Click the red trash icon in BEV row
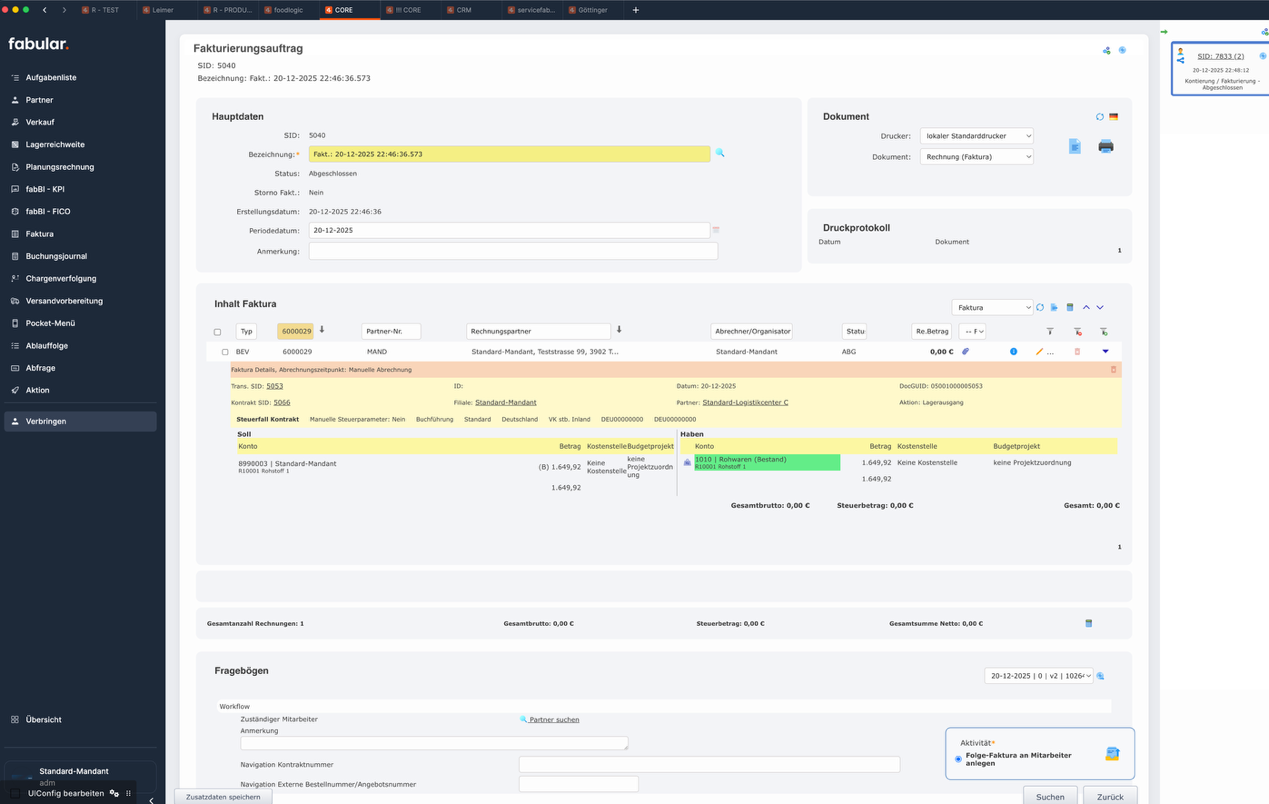Image resolution: width=1269 pixels, height=804 pixels. (1077, 352)
